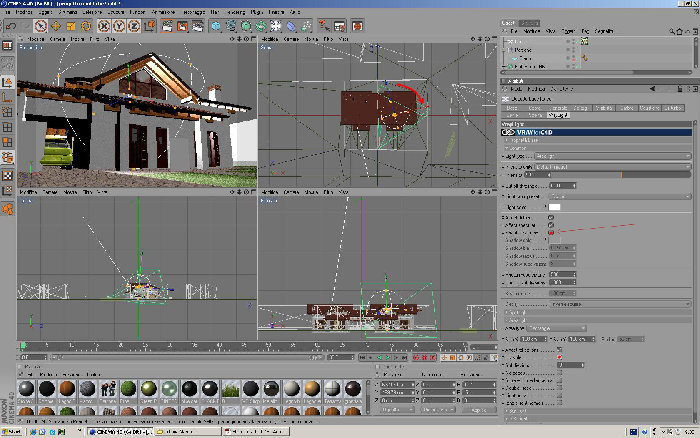Select the Scale tool icon
Image resolution: width=700 pixels, height=438 pixels.
pos(71,26)
